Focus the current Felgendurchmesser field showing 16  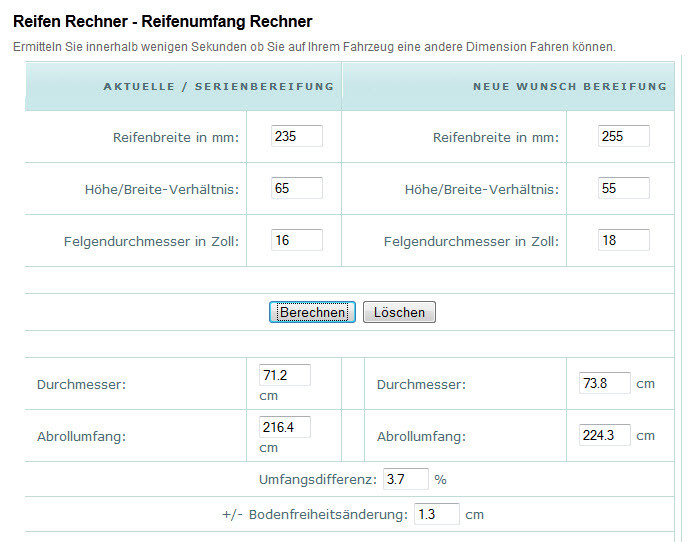(x=296, y=240)
